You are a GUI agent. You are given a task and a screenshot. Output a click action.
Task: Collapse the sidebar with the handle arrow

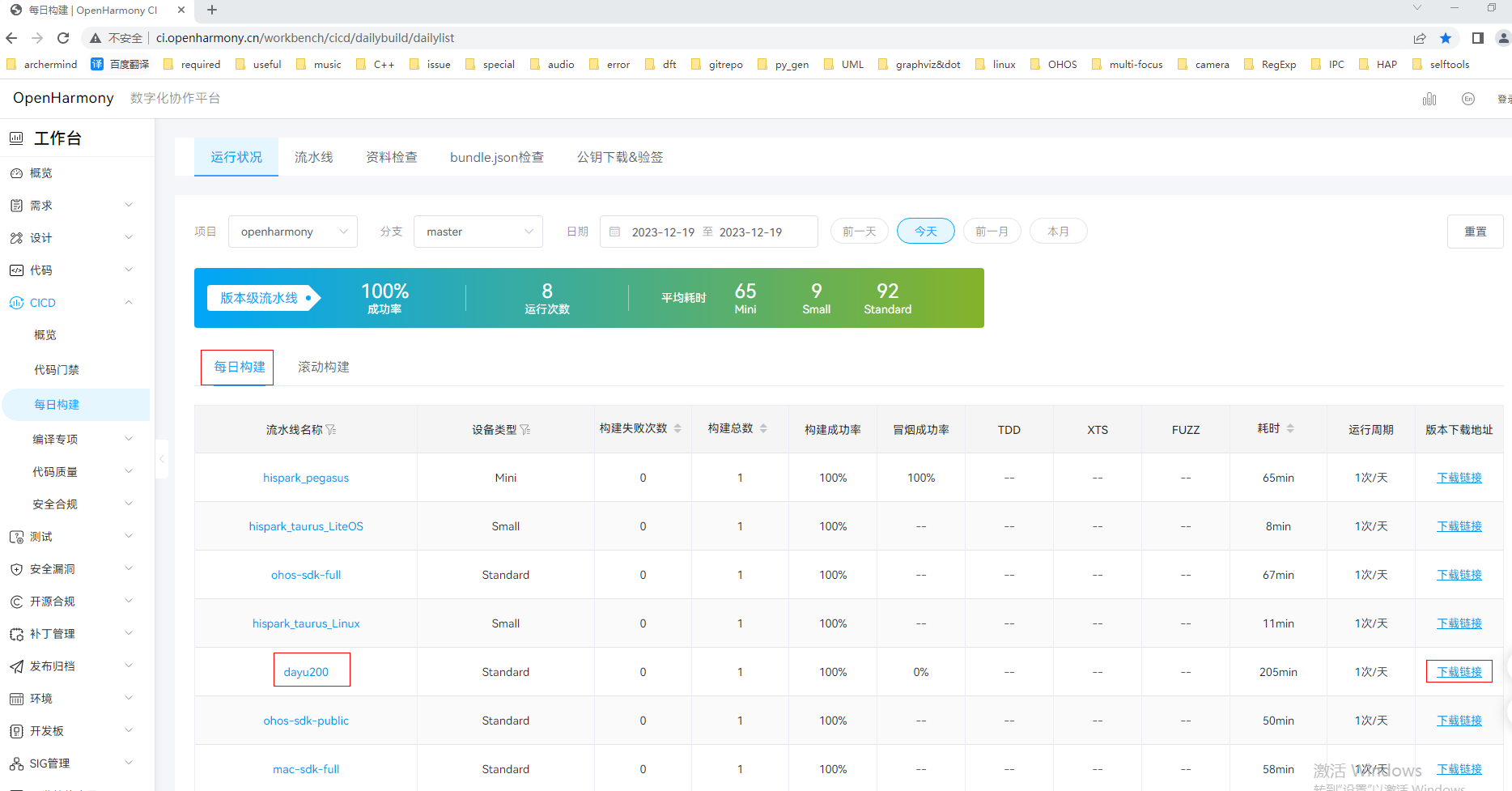[162, 459]
